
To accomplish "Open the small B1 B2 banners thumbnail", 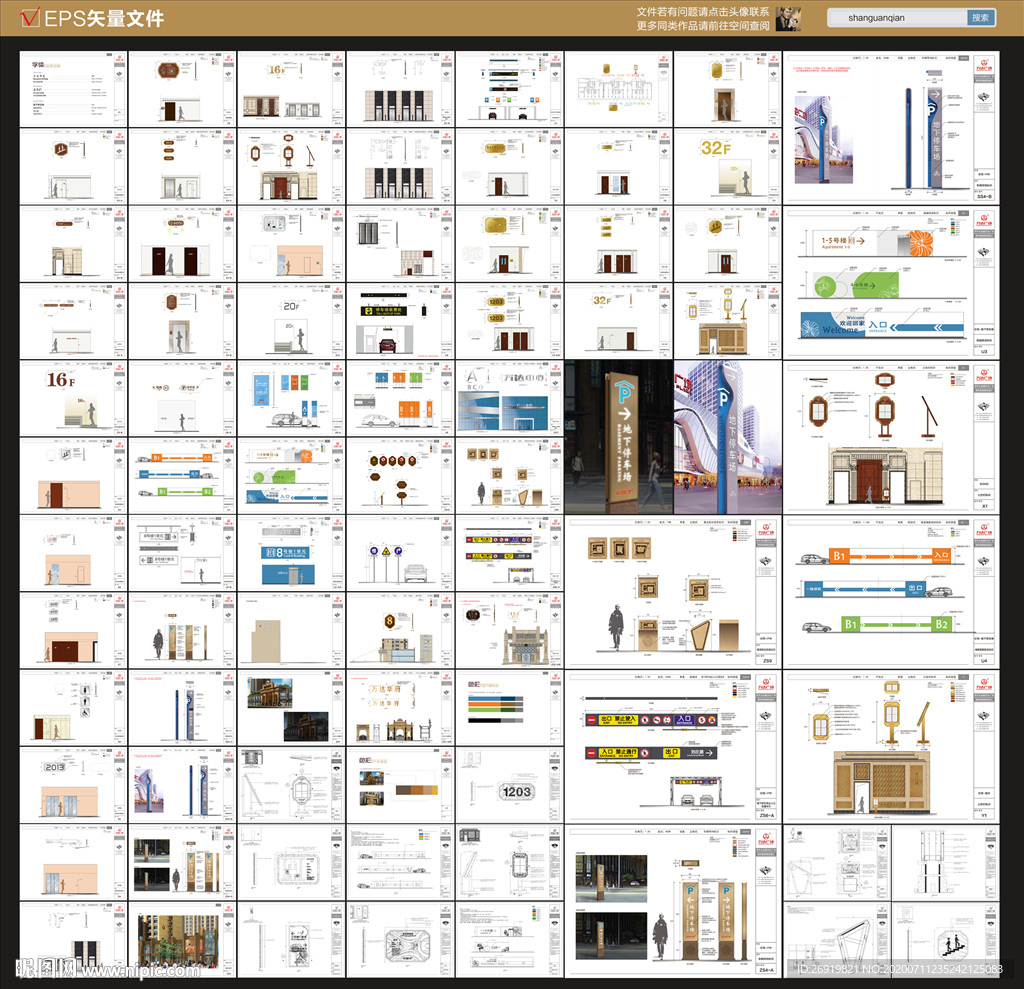I will 182,476.
